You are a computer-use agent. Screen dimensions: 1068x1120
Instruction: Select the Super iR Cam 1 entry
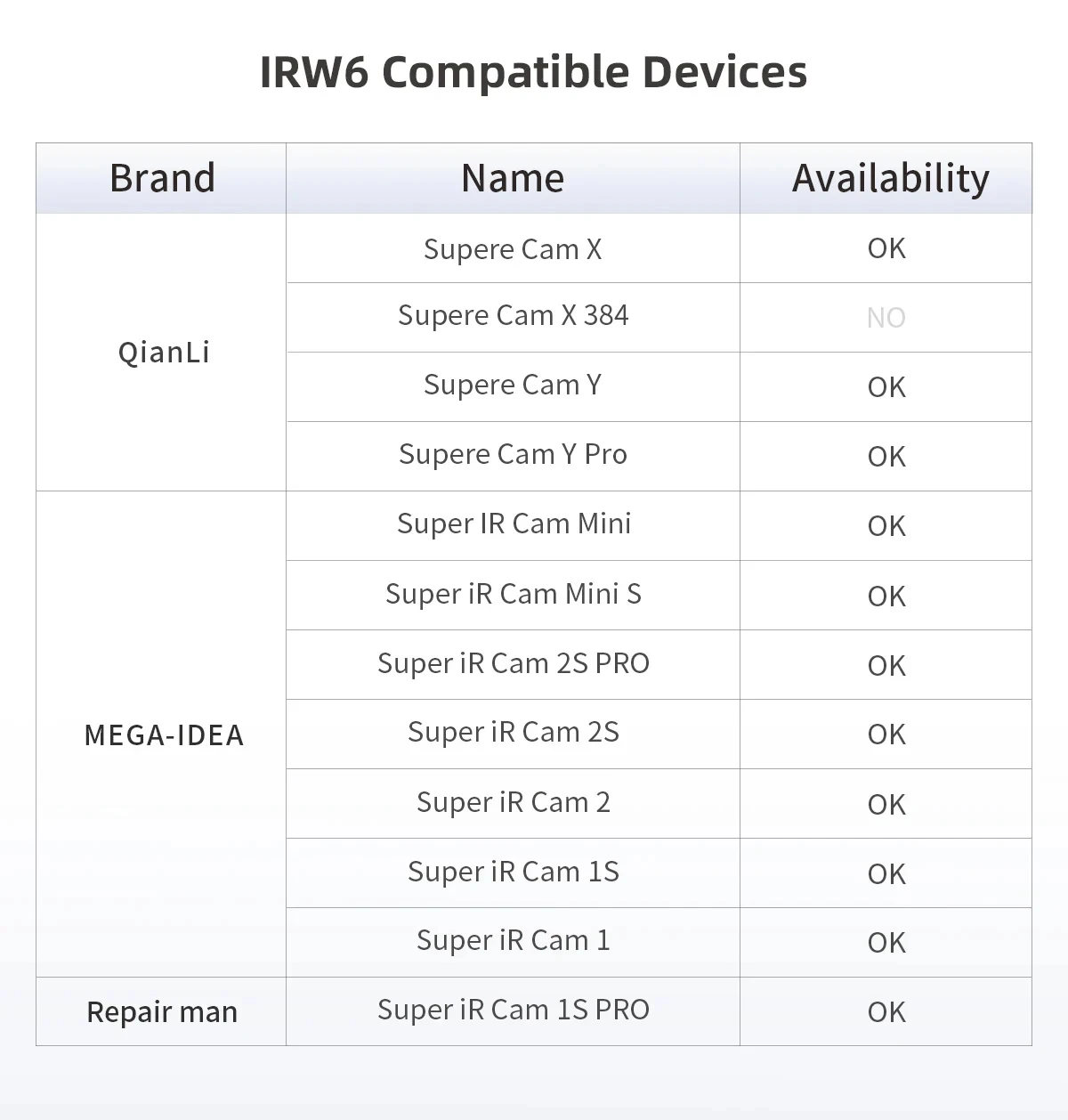[513, 940]
